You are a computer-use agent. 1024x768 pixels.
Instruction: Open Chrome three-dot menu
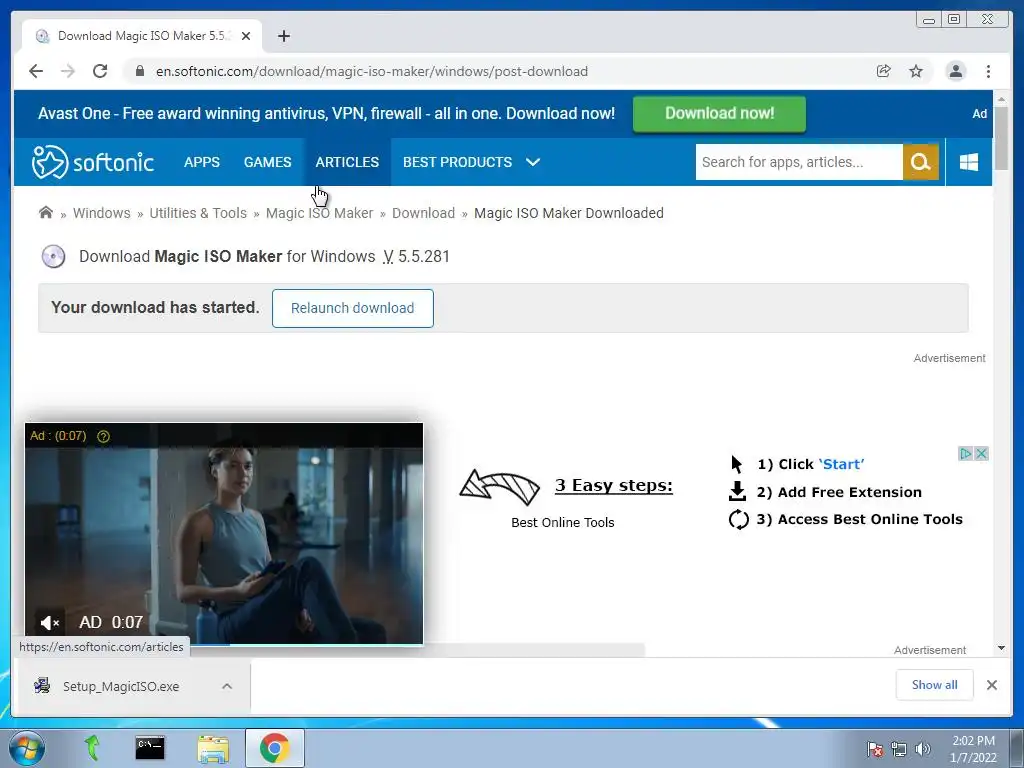988,71
